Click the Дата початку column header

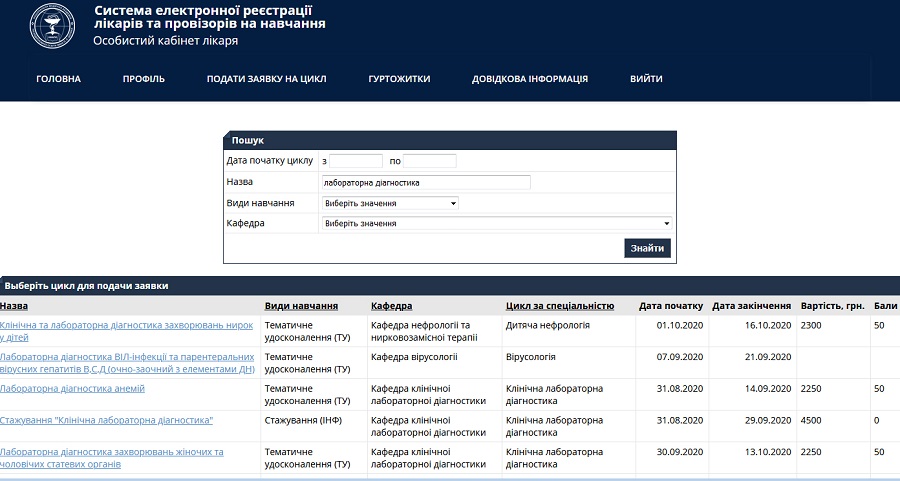(x=671, y=306)
